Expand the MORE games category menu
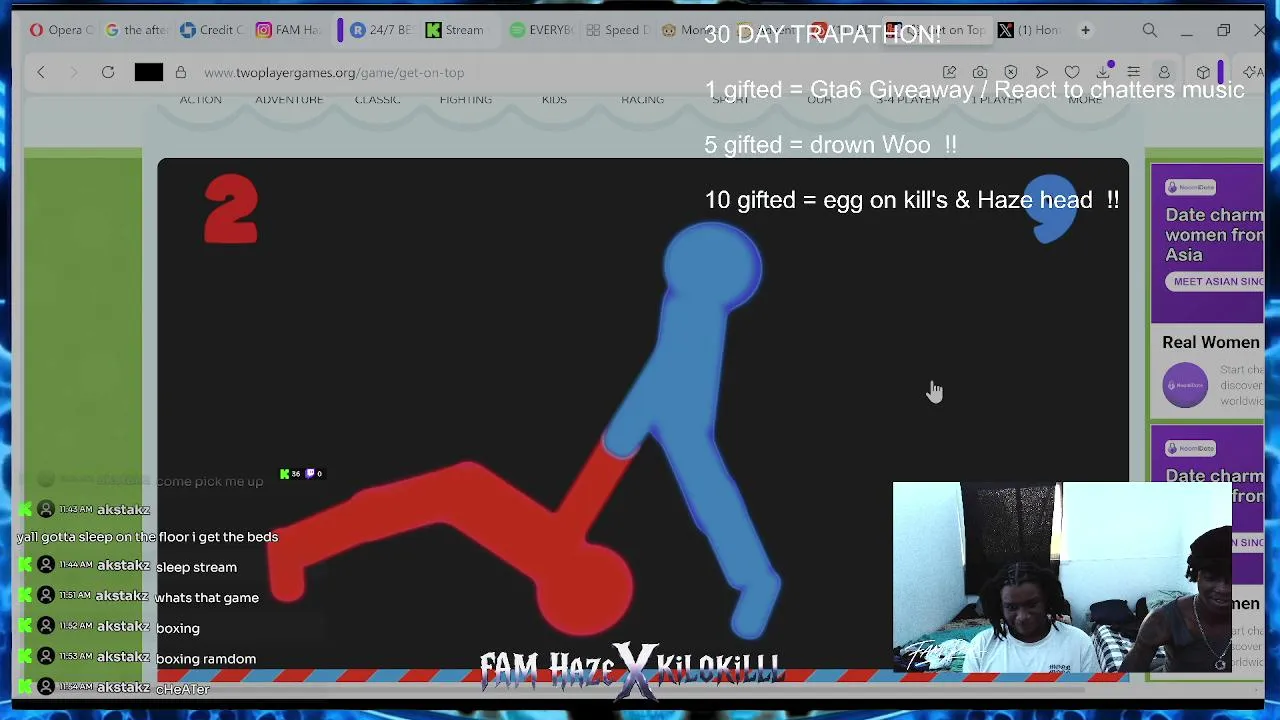The width and height of the screenshot is (1280, 720). (x=1085, y=100)
